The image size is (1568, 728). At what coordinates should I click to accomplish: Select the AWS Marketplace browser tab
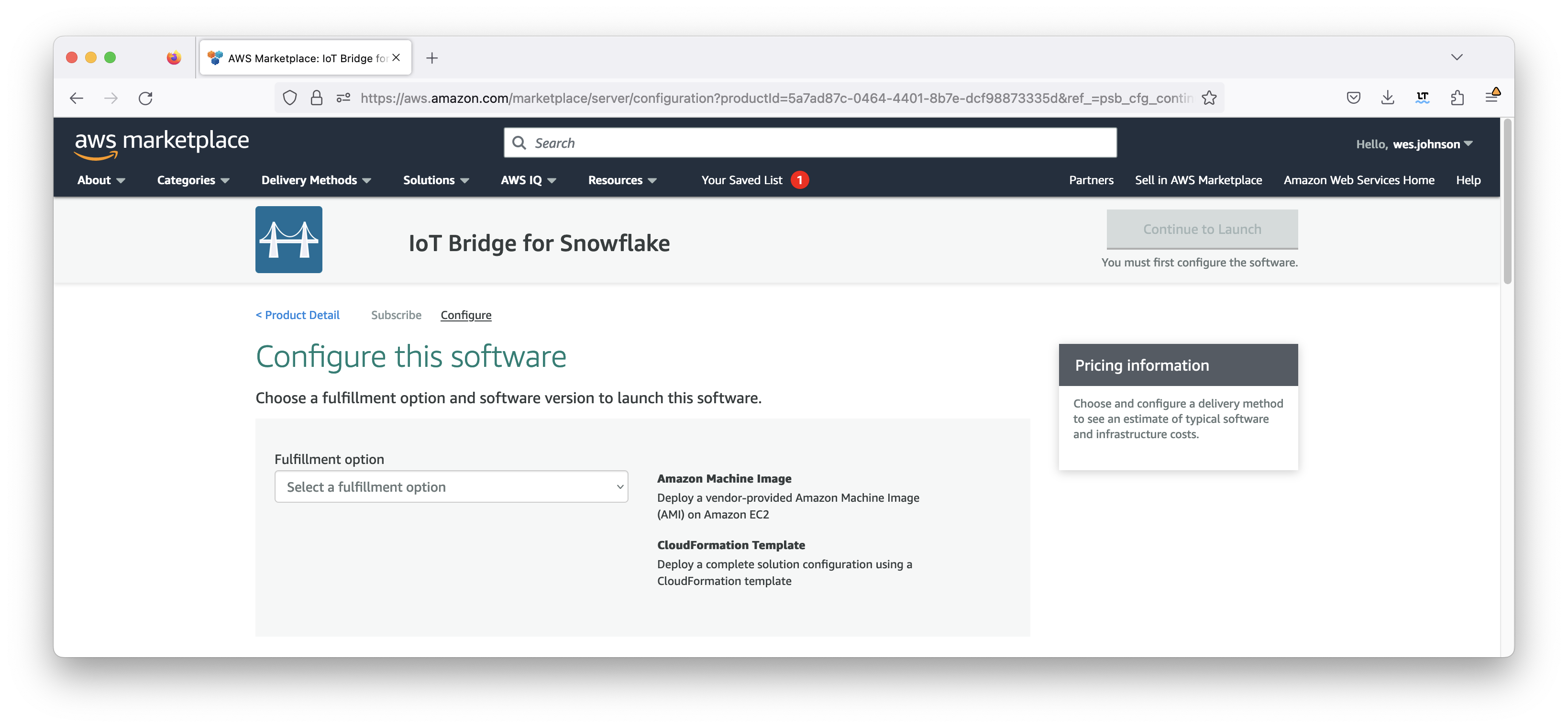pyautogui.click(x=306, y=58)
